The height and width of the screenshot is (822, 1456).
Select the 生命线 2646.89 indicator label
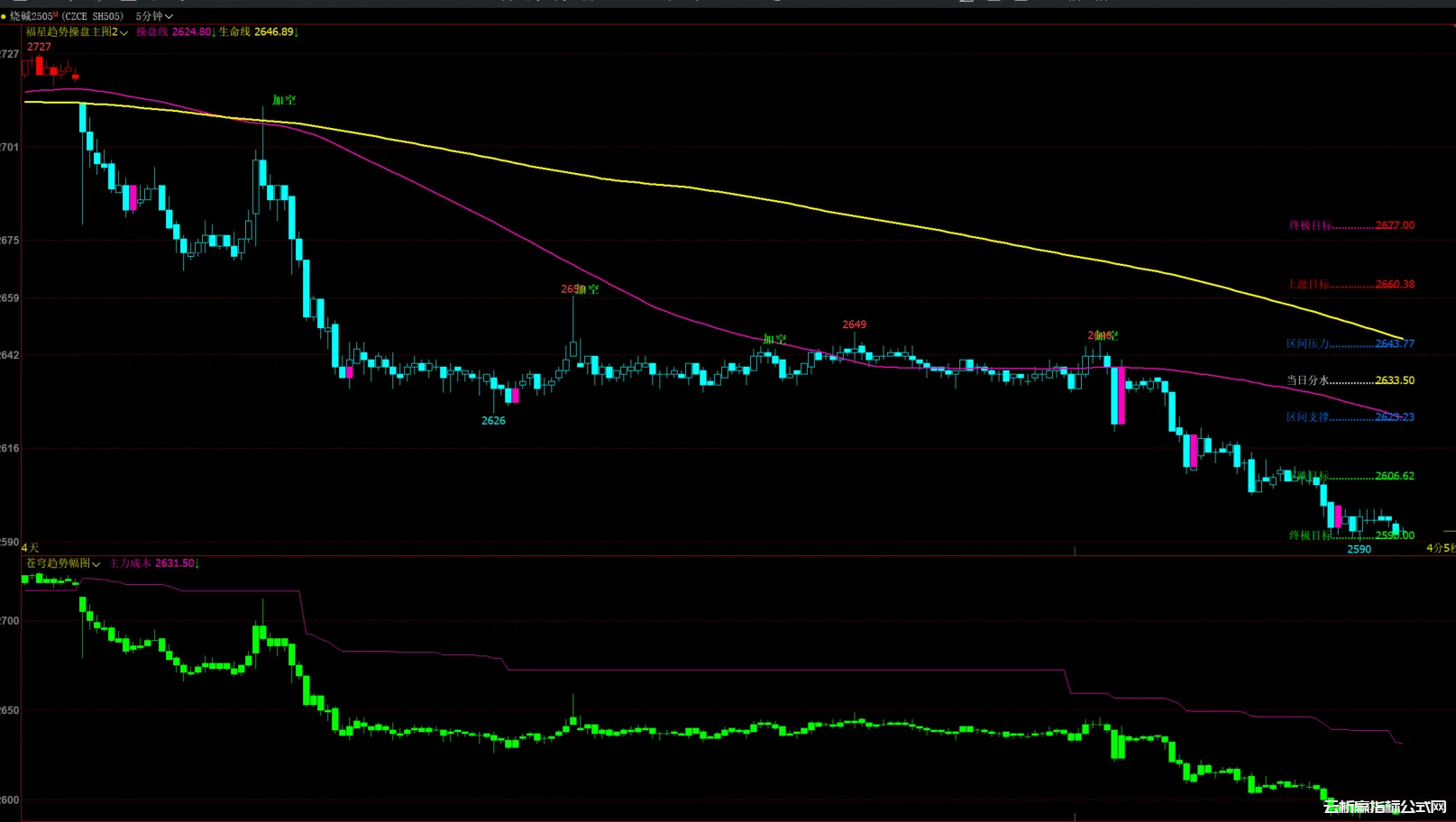click(x=257, y=32)
